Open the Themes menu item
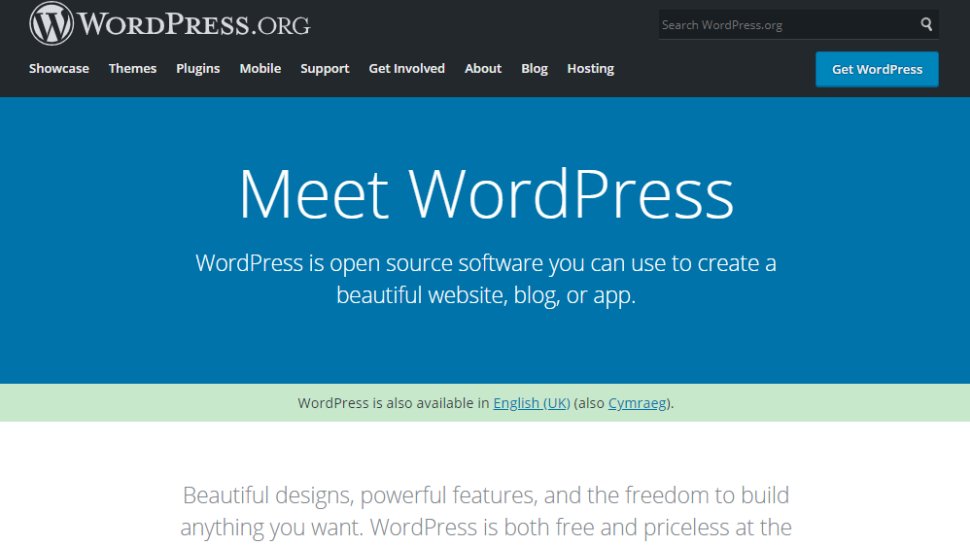970x545 pixels. point(132,69)
